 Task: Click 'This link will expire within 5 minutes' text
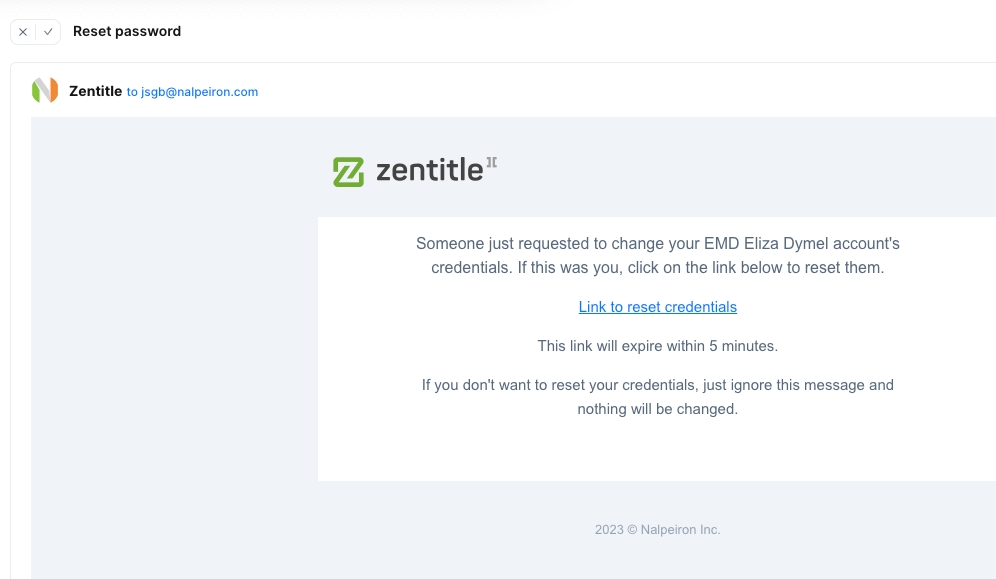[657, 346]
